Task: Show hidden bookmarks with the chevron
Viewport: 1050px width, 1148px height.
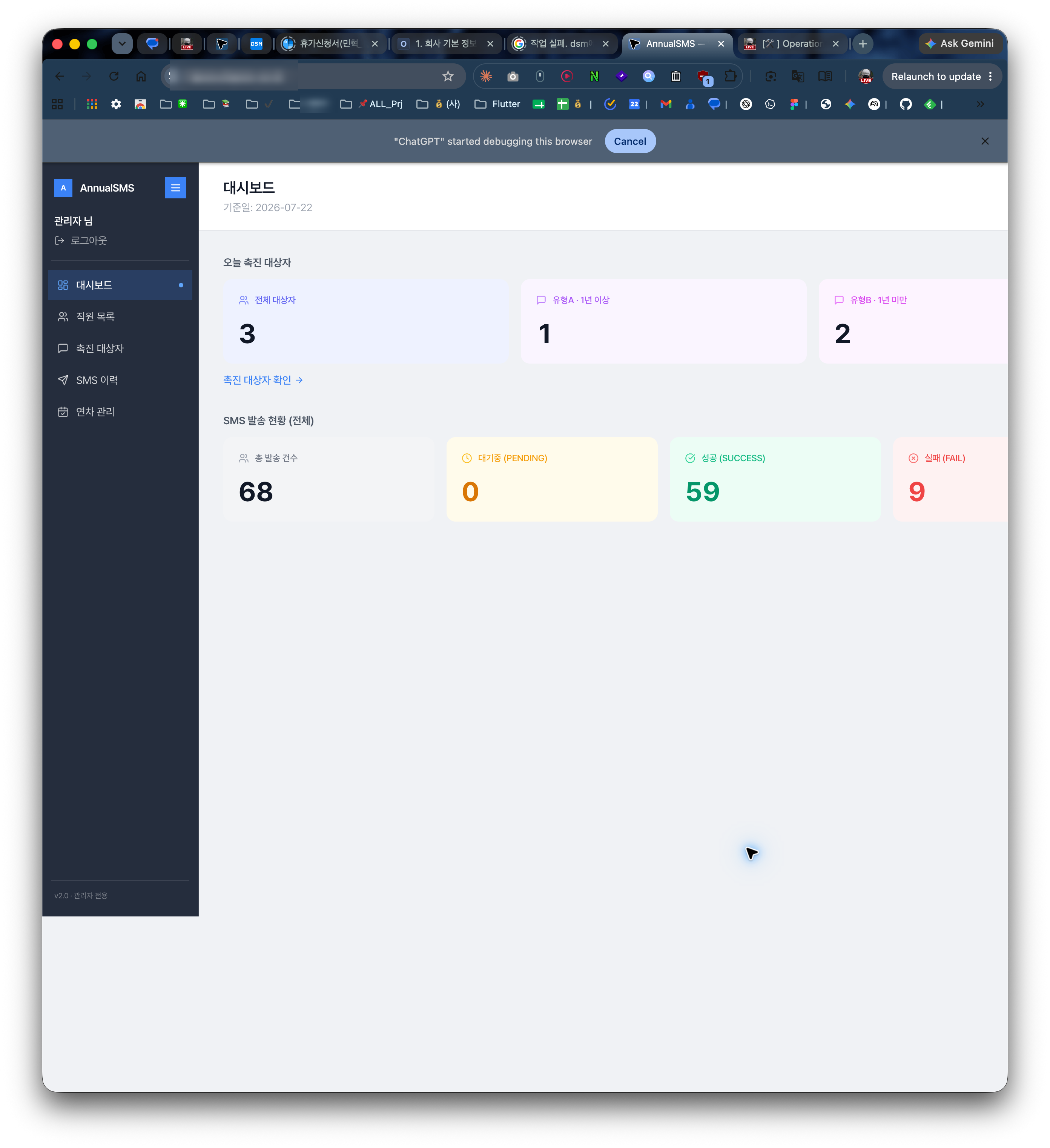Action: (x=980, y=104)
